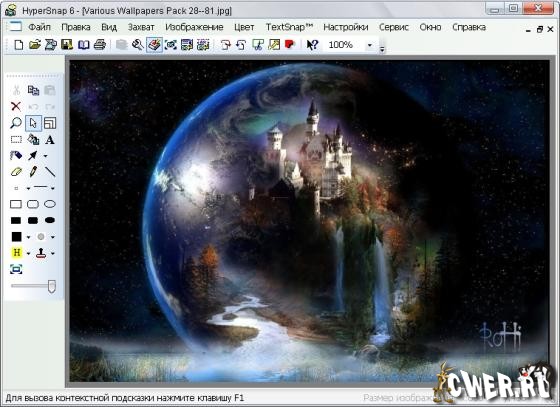Open the line style dropdown
Viewport: 560px width, 407px height.
pyautogui.click(x=52, y=188)
